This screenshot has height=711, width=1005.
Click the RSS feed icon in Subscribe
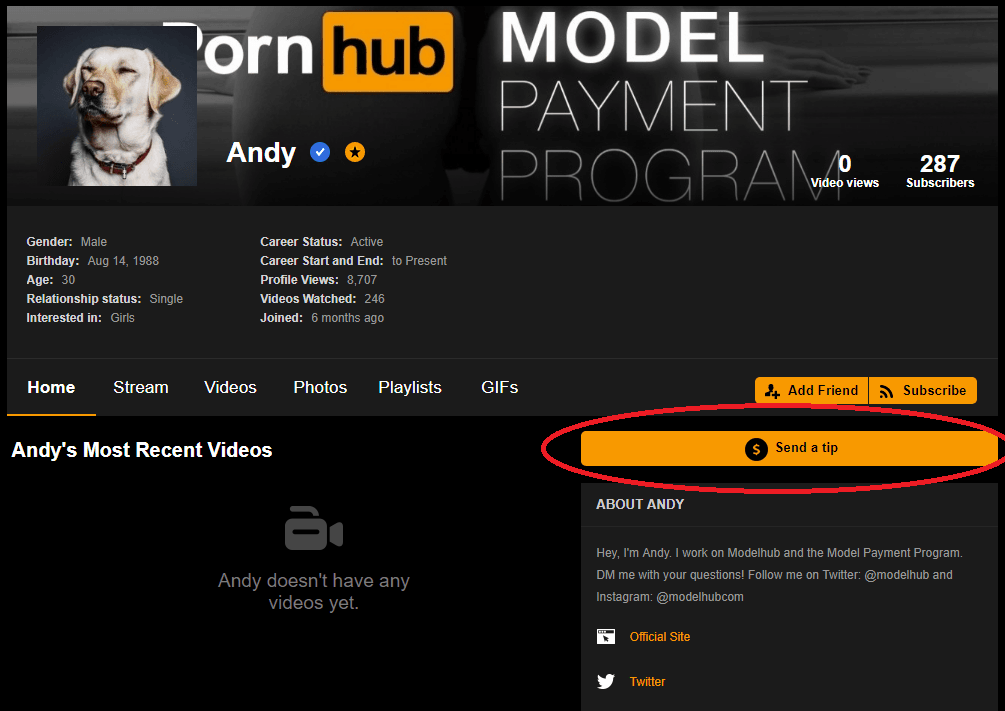(886, 391)
